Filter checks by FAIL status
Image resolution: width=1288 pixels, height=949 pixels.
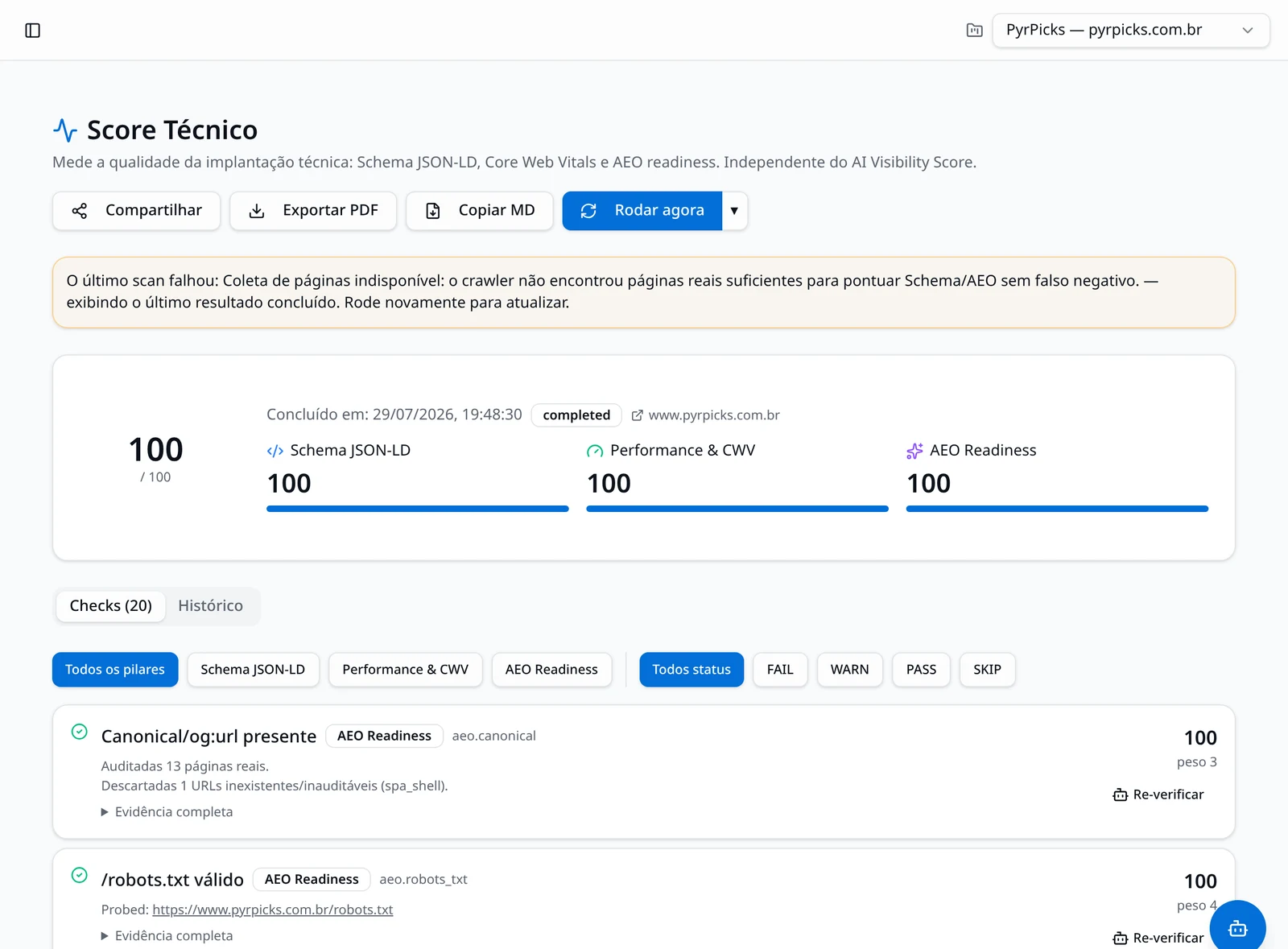tap(780, 670)
